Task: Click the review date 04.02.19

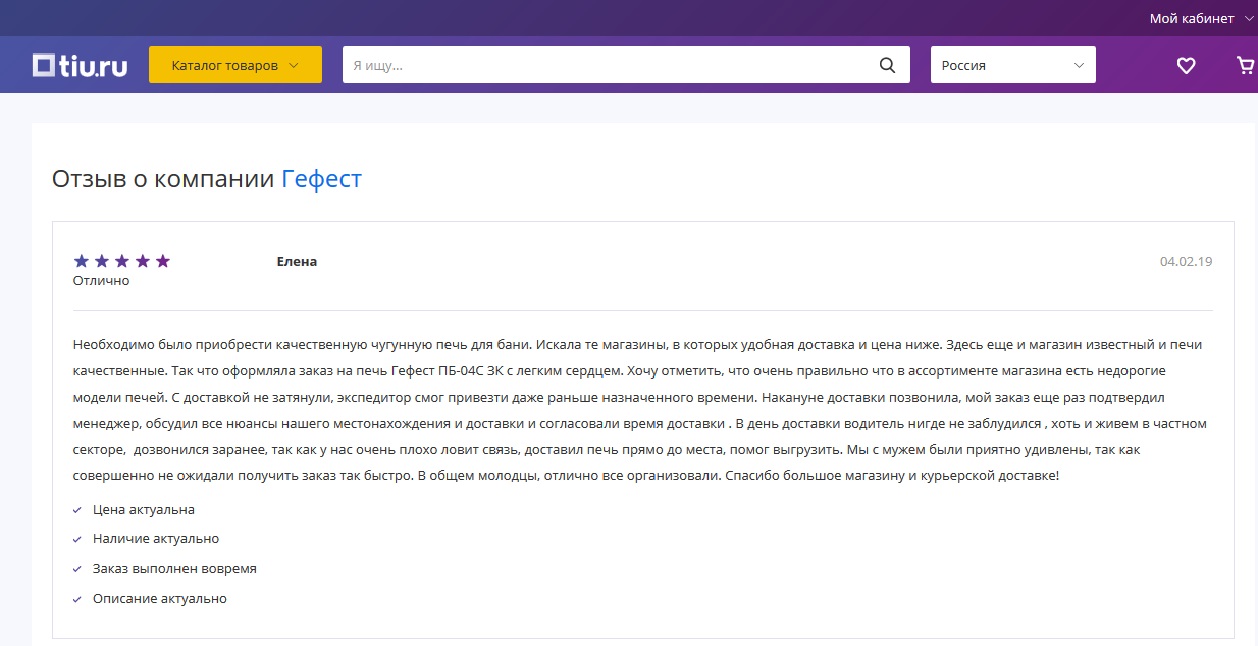Action: 1186,261
